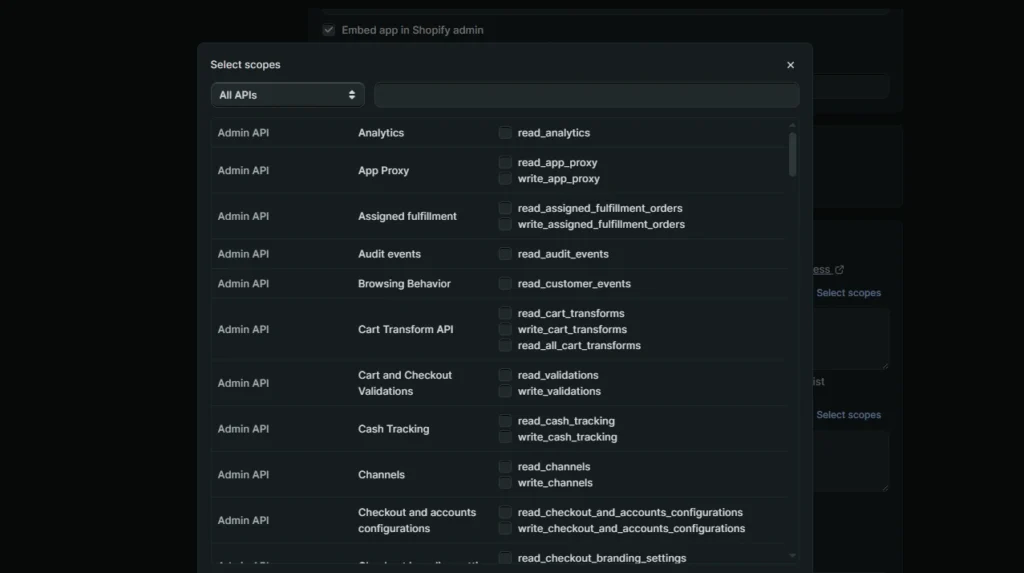This screenshot has width=1024, height=573.
Task: Click the Select scopes dialog title
Action: (245, 65)
